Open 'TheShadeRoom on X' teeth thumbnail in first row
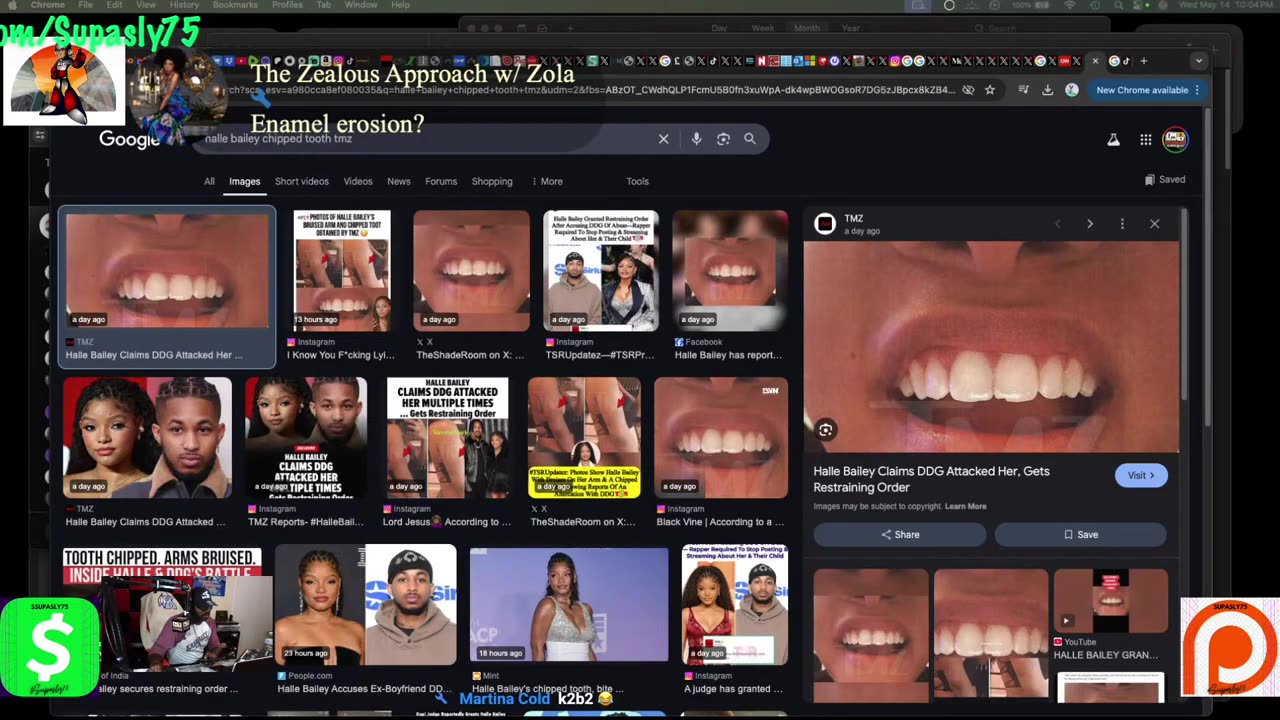Image resolution: width=1280 pixels, height=720 pixels. tap(471, 270)
